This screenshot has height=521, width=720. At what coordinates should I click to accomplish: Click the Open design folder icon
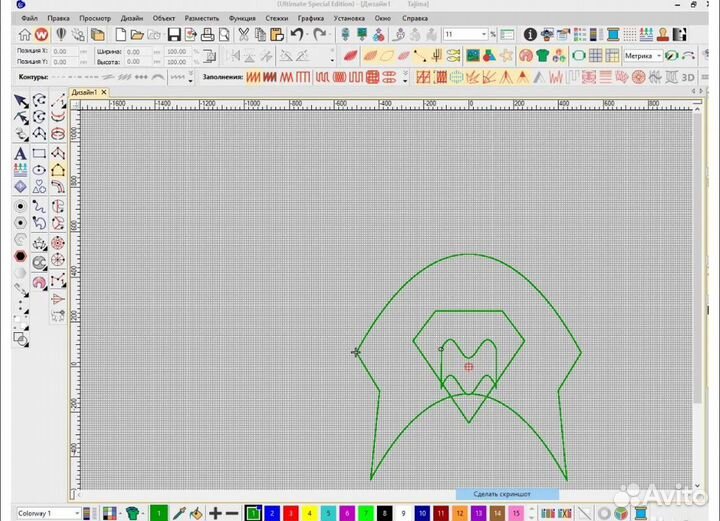click(x=137, y=34)
